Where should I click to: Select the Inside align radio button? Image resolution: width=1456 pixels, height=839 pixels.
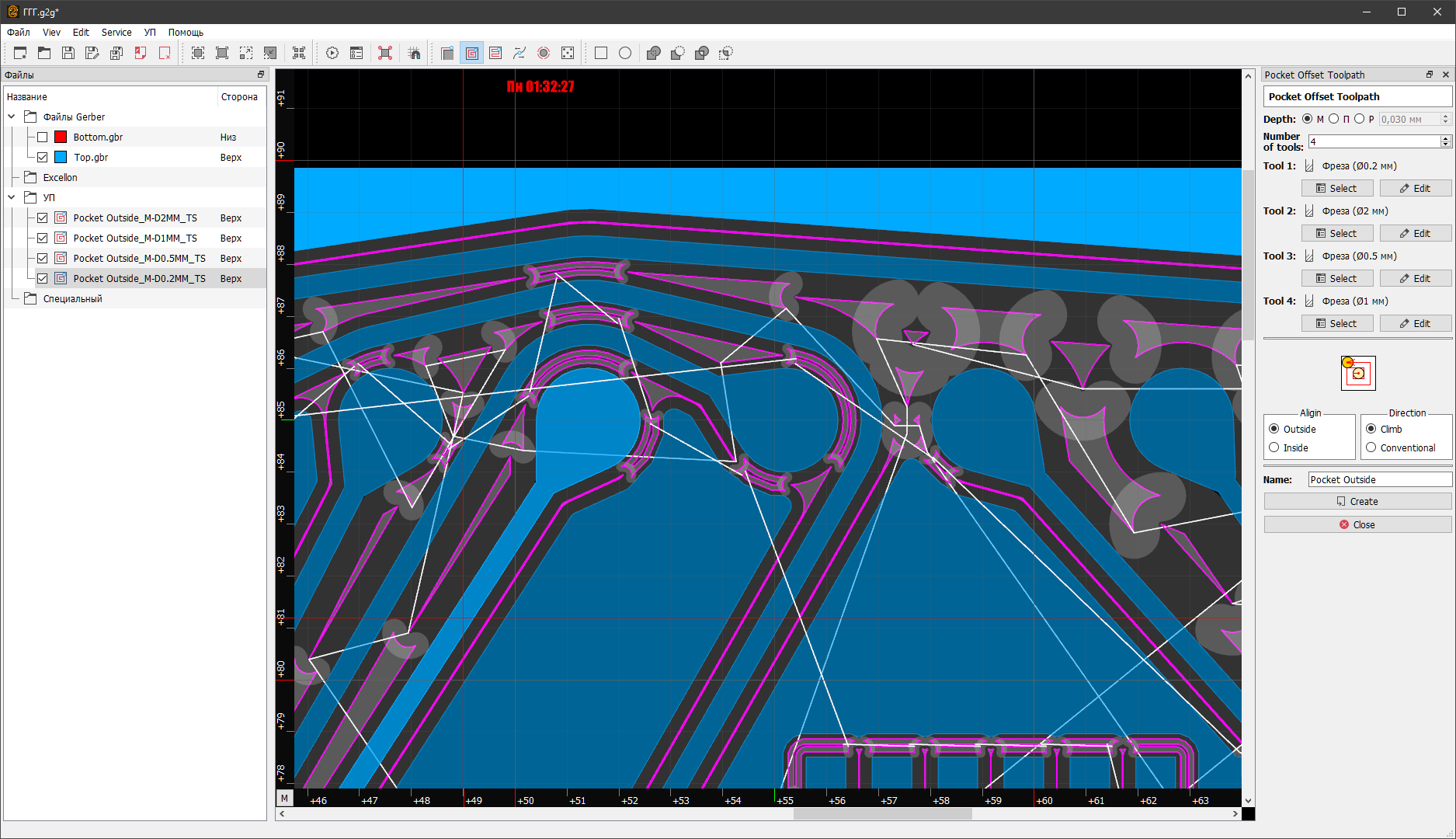tap(1274, 447)
